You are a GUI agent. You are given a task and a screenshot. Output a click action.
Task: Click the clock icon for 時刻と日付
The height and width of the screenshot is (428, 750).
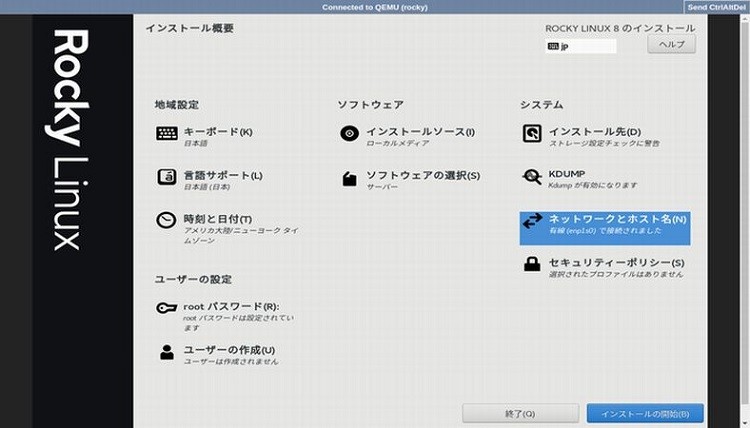click(x=166, y=220)
